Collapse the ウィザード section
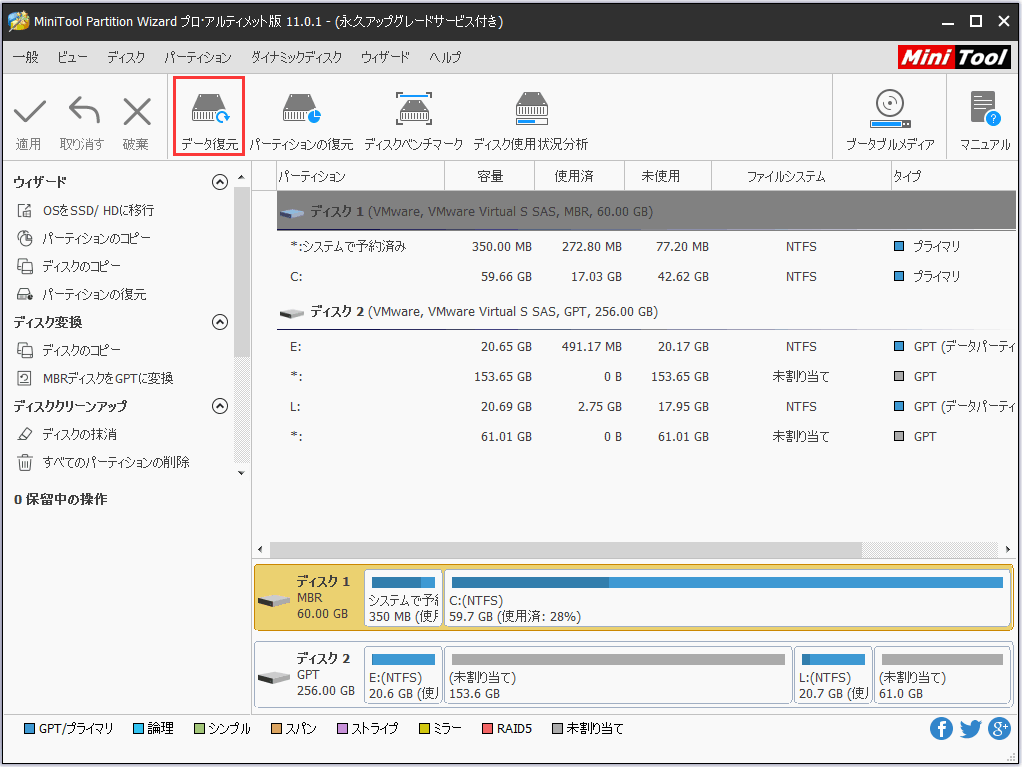 point(220,182)
